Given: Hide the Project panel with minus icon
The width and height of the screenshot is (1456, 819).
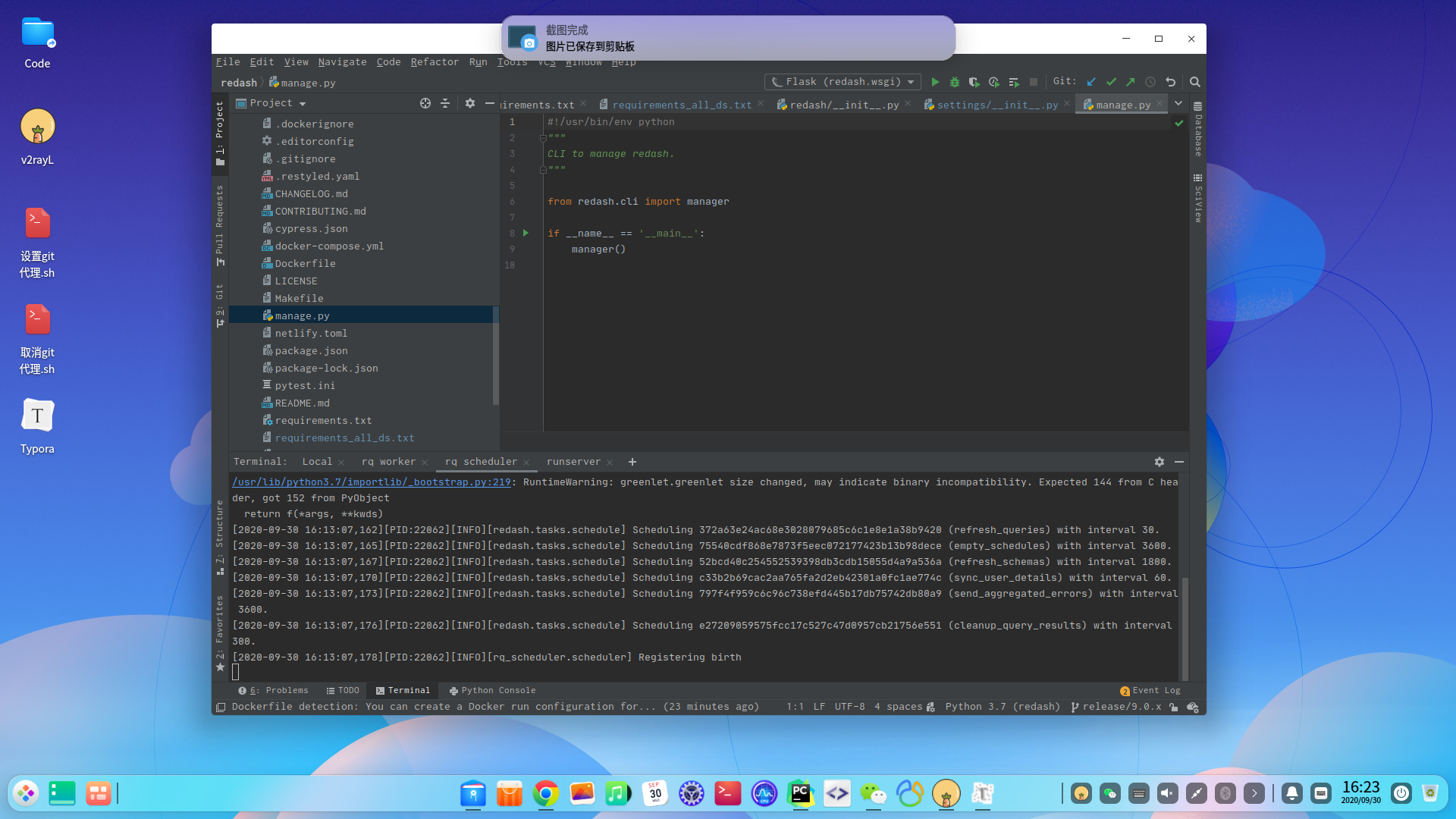Looking at the screenshot, I should click(x=490, y=103).
